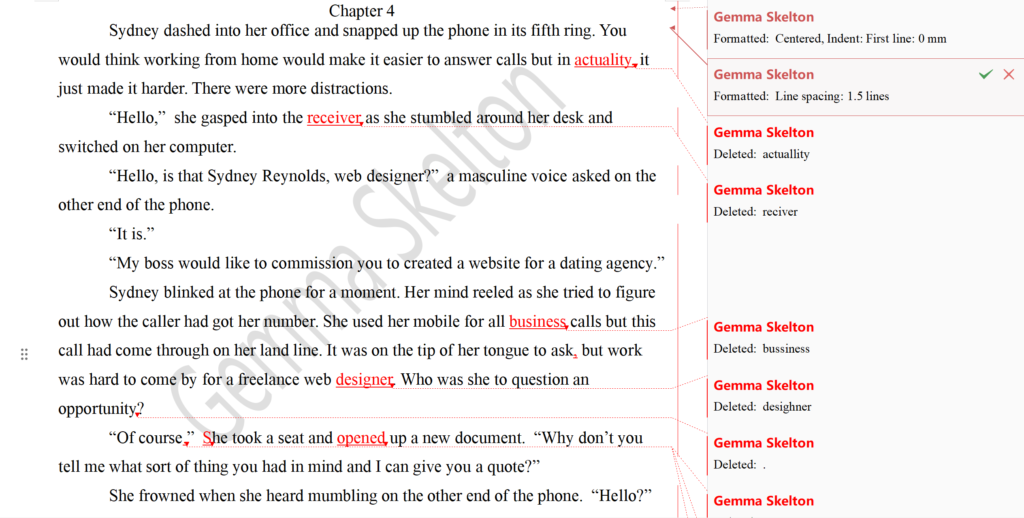The width and height of the screenshot is (1024, 518).
Task: Click the paragraph drag handle dots icon
Action: pyautogui.click(x=24, y=354)
